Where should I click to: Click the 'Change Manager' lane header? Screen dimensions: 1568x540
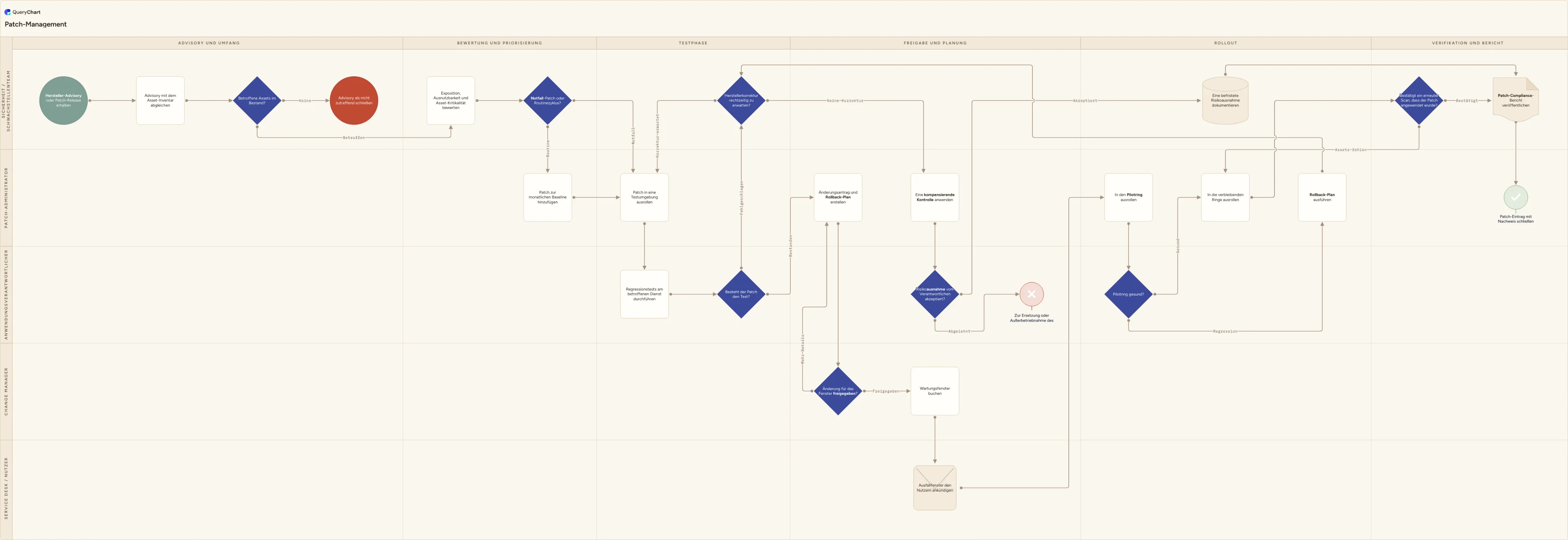(x=6, y=391)
